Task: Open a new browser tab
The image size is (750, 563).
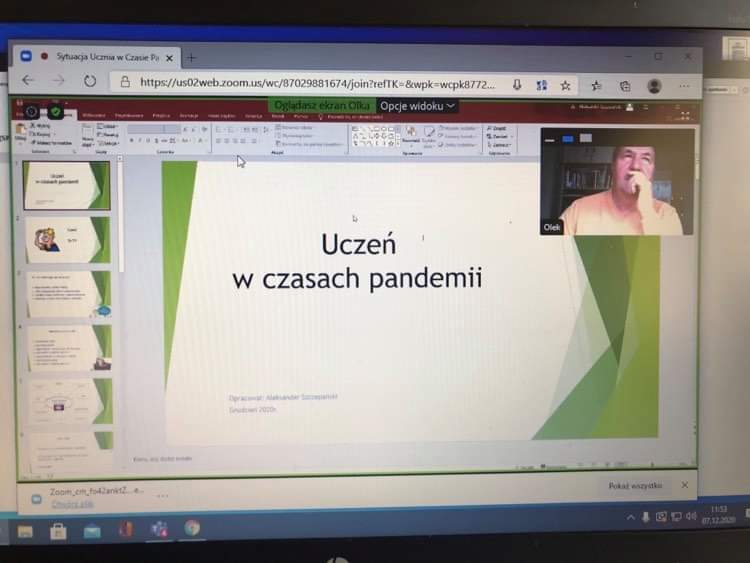Action: pyautogui.click(x=191, y=58)
